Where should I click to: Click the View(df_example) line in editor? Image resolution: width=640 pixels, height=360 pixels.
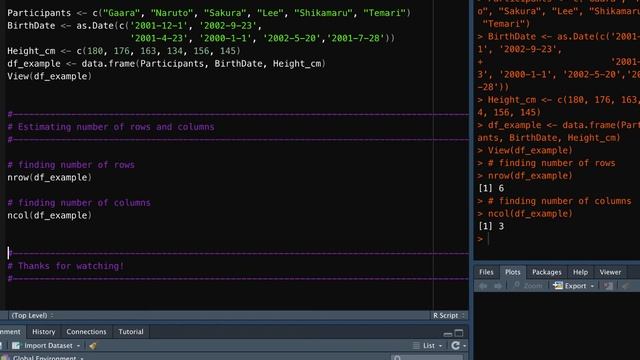pos(49,76)
